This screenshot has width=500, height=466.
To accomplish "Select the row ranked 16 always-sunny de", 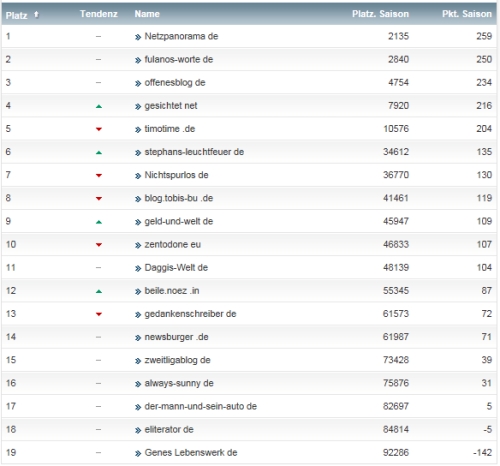I will pos(249,383).
